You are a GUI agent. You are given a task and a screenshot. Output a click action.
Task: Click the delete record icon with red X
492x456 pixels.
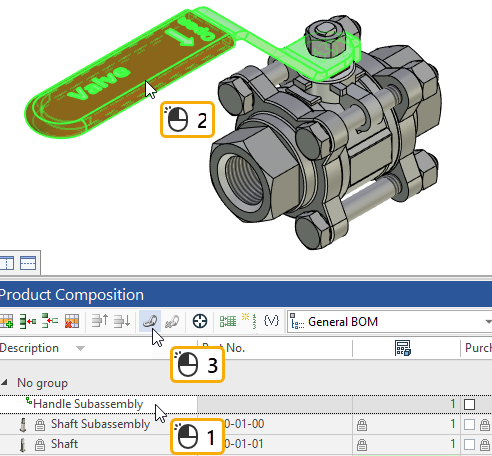pos(72,321)
